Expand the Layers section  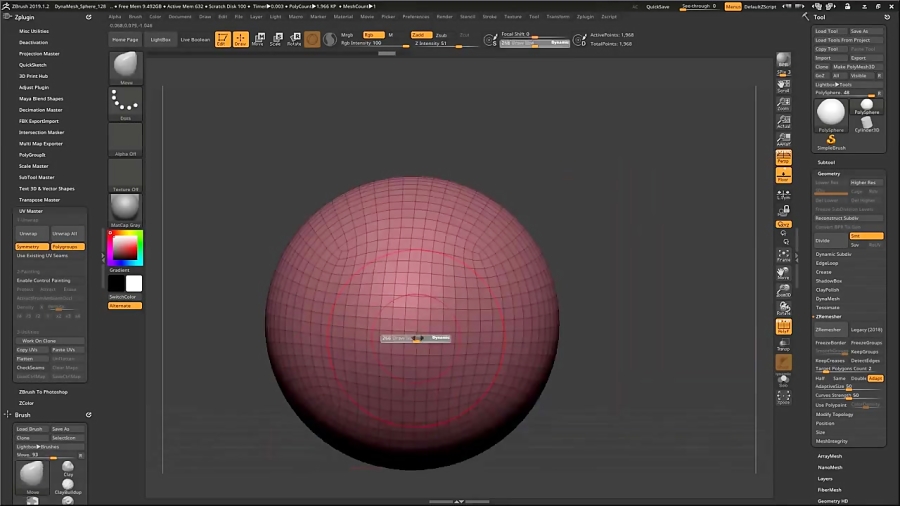coord(825,478)
